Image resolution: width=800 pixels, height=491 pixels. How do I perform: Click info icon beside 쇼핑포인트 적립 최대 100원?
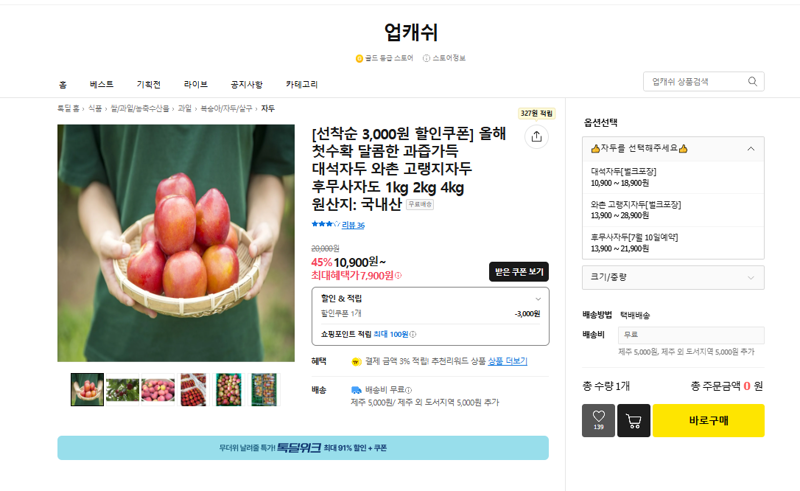413,334
